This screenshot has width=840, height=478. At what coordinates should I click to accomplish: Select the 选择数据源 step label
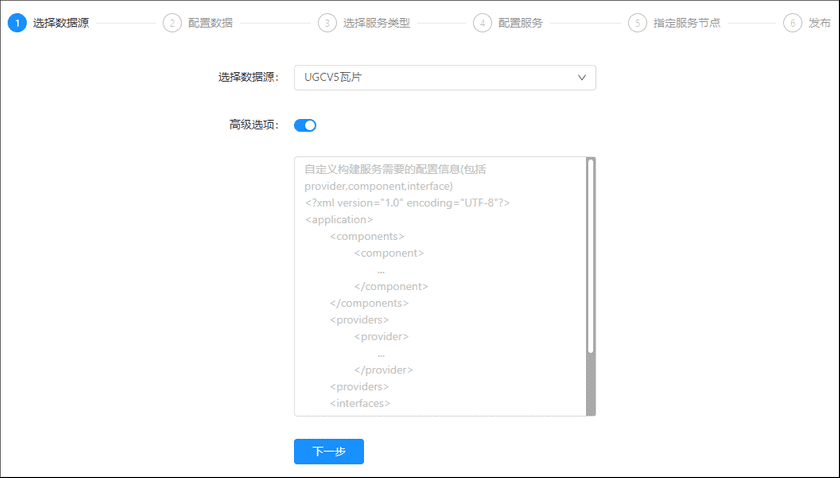coord(61,23)
